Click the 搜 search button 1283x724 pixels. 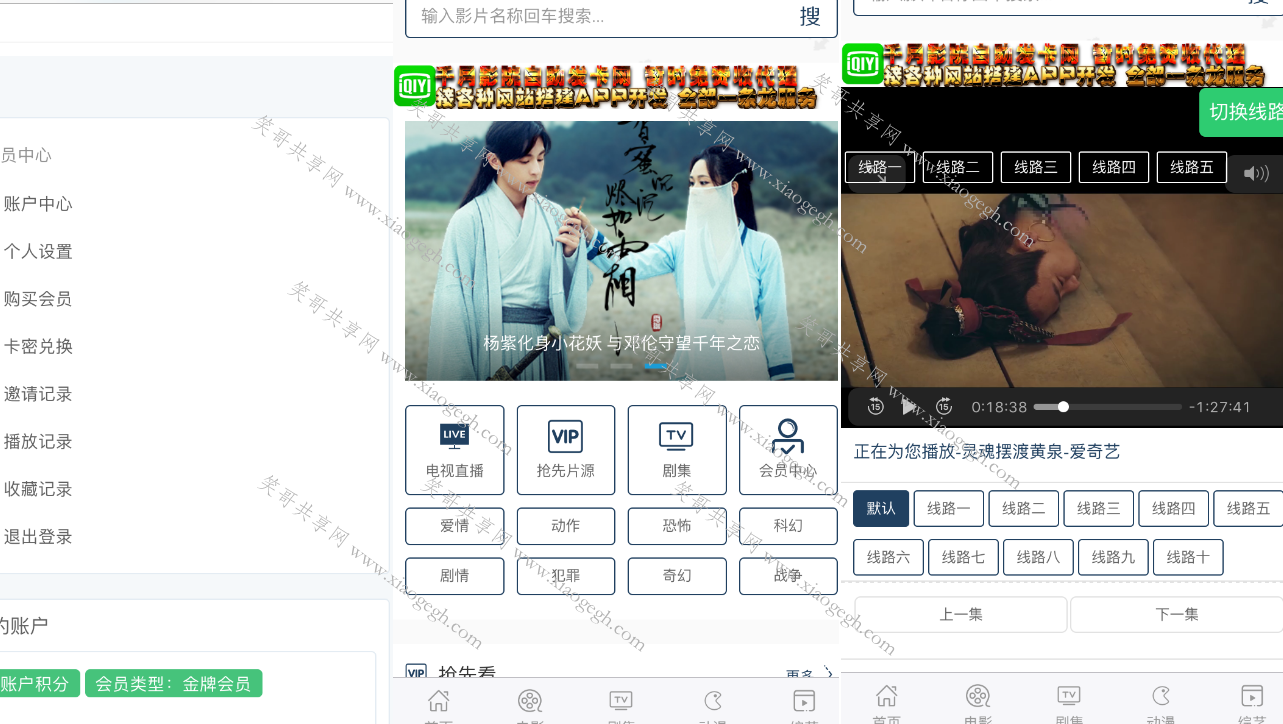click(x=810, y=16)
